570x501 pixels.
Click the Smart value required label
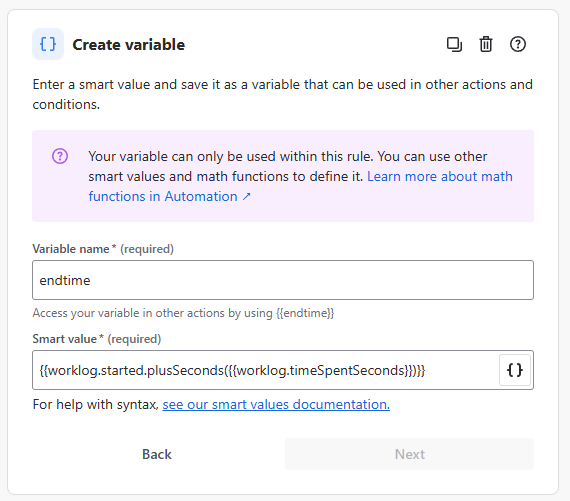pyautogui.click(x=97, y=339)
